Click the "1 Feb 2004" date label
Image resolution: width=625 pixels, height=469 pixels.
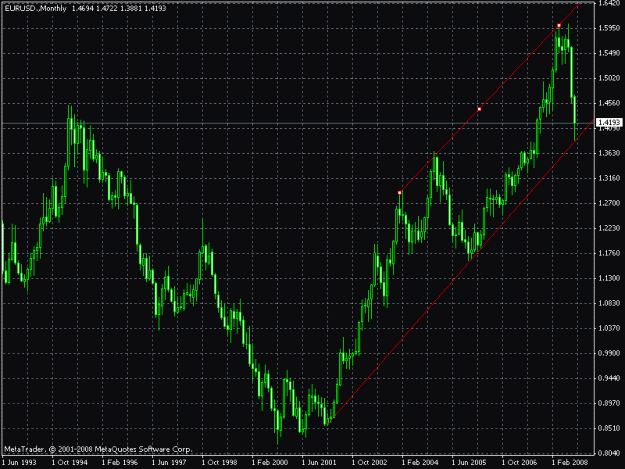click(x=420, y=463)
